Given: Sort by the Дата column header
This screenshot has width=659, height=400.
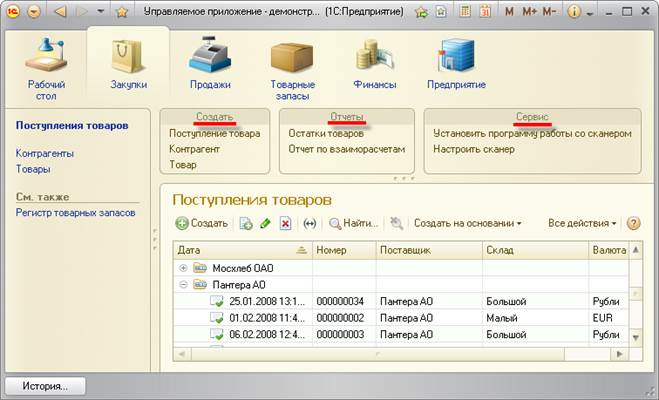Looking at the screenshot, I should (243, 250).
